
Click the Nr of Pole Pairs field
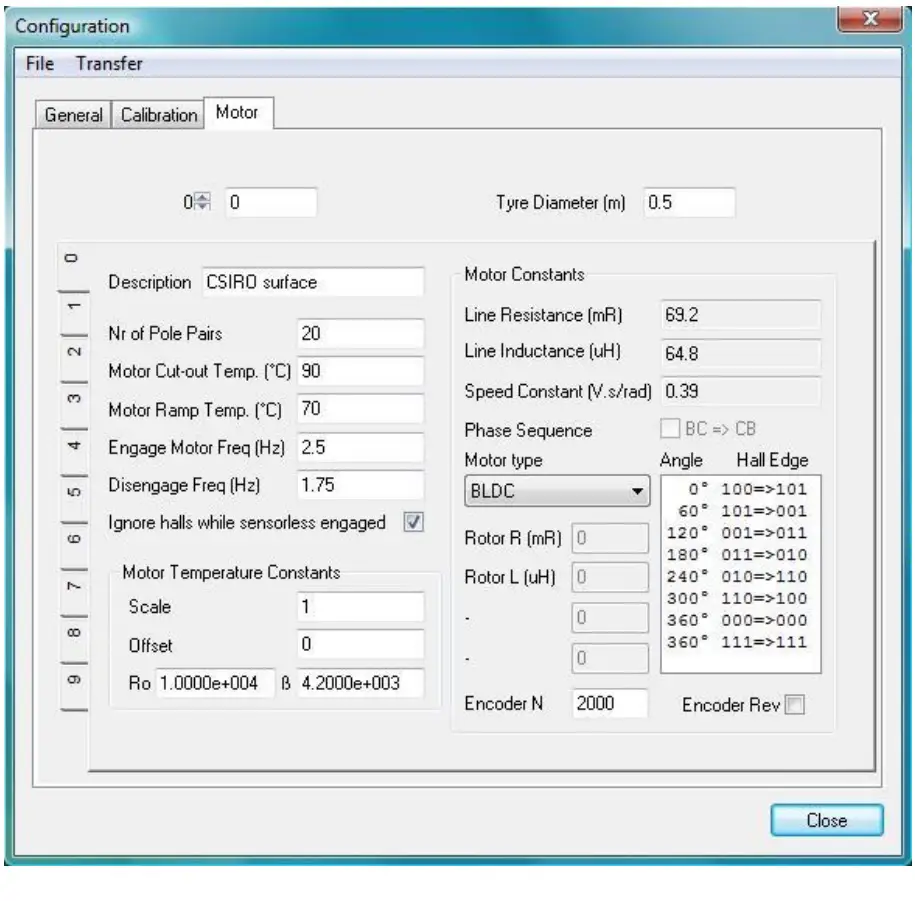pos(358,333)
